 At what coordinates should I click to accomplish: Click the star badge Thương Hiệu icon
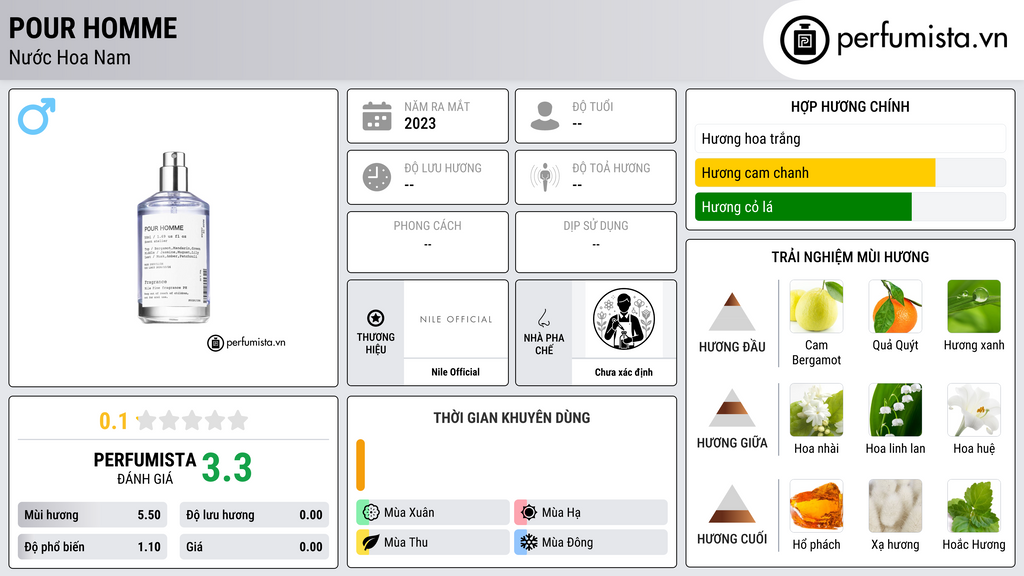(376, 318)
